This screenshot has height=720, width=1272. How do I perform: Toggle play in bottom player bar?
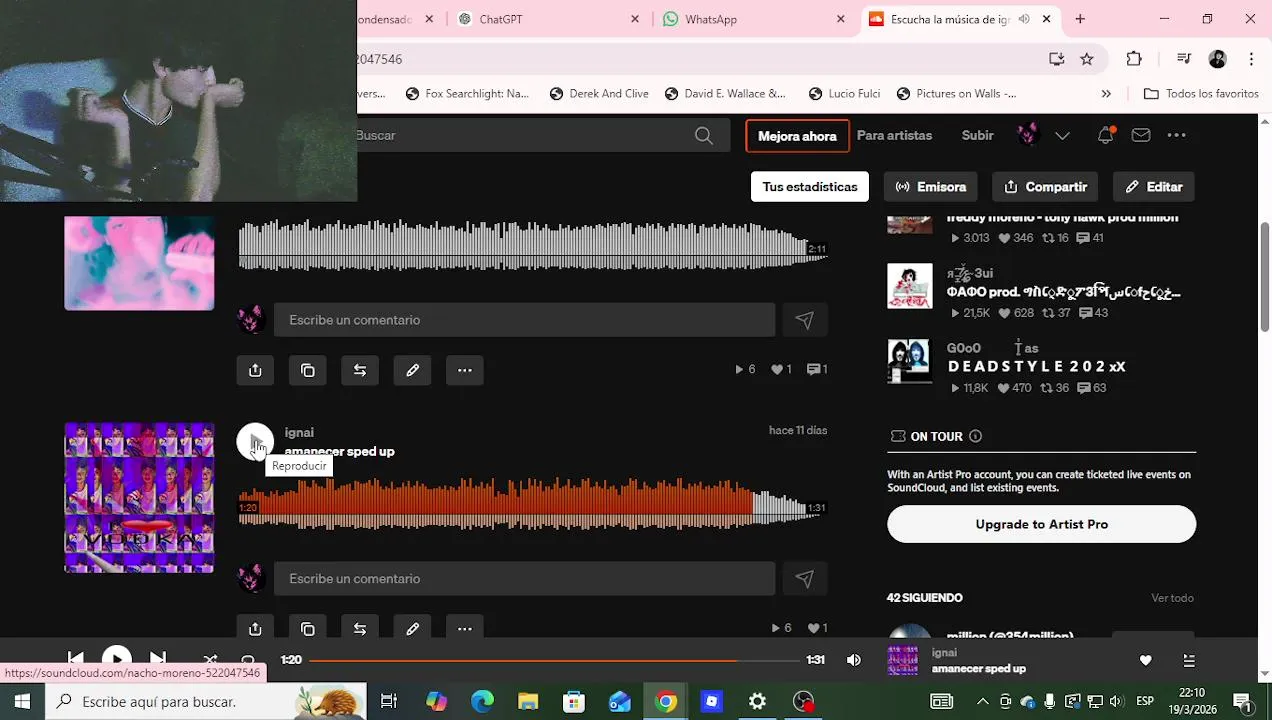tap(117, 659)
